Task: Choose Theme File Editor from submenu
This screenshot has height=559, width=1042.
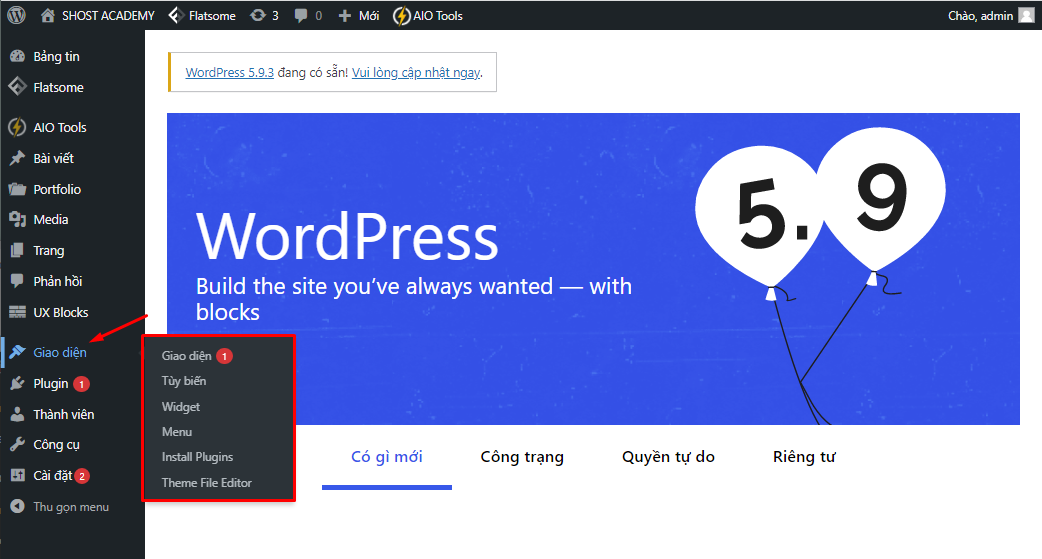Action: tap(207, 483)
